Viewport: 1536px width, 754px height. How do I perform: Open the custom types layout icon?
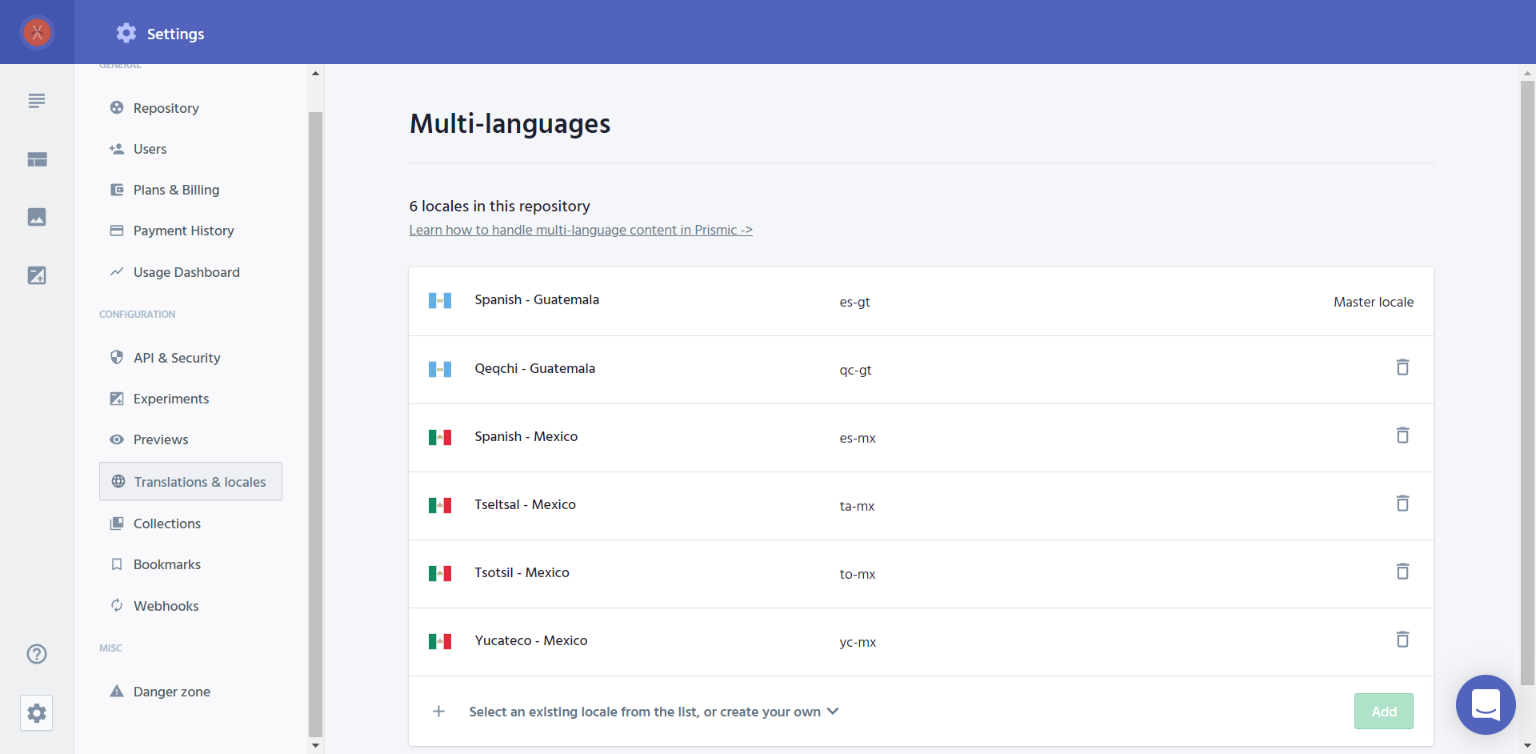coord(37,159)
